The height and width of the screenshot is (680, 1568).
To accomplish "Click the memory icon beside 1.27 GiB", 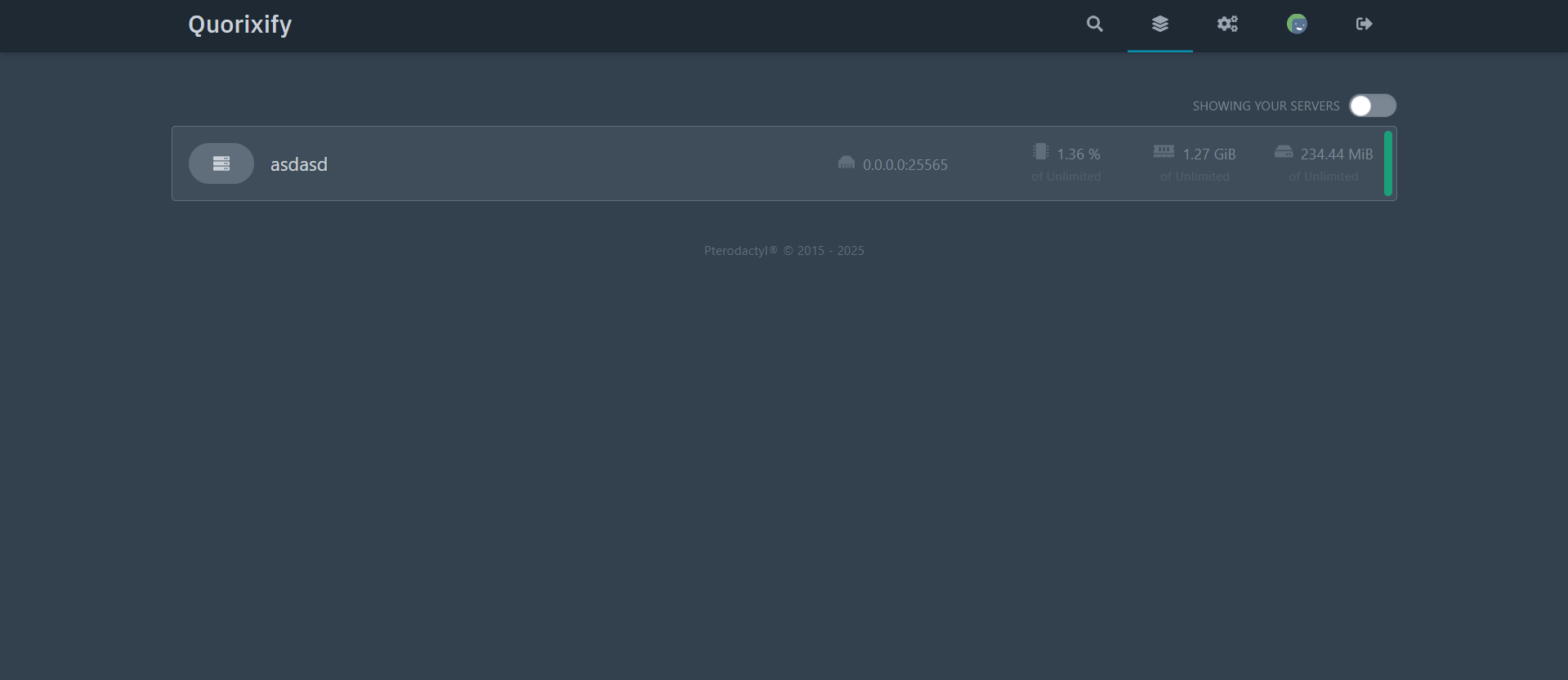I will pos(1164,152).
